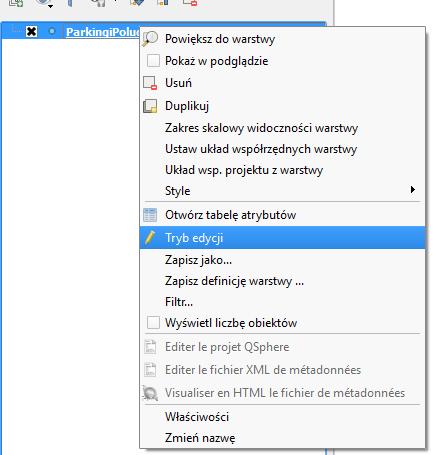Choose Zapisz jako... from the context menu

pyautogui.click(x=198, y=260)
